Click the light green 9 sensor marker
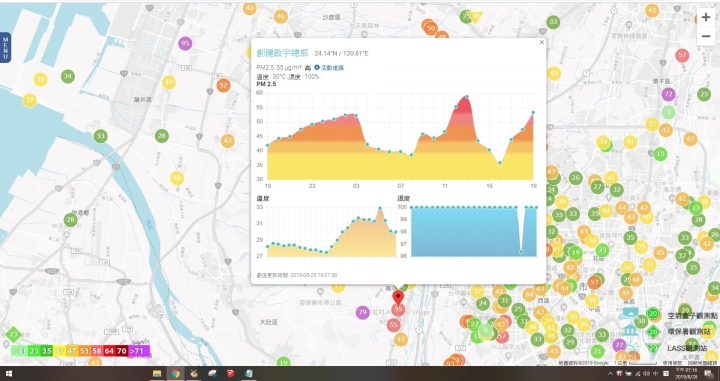Viewport: 720px width, 381px height. (485, 330)
